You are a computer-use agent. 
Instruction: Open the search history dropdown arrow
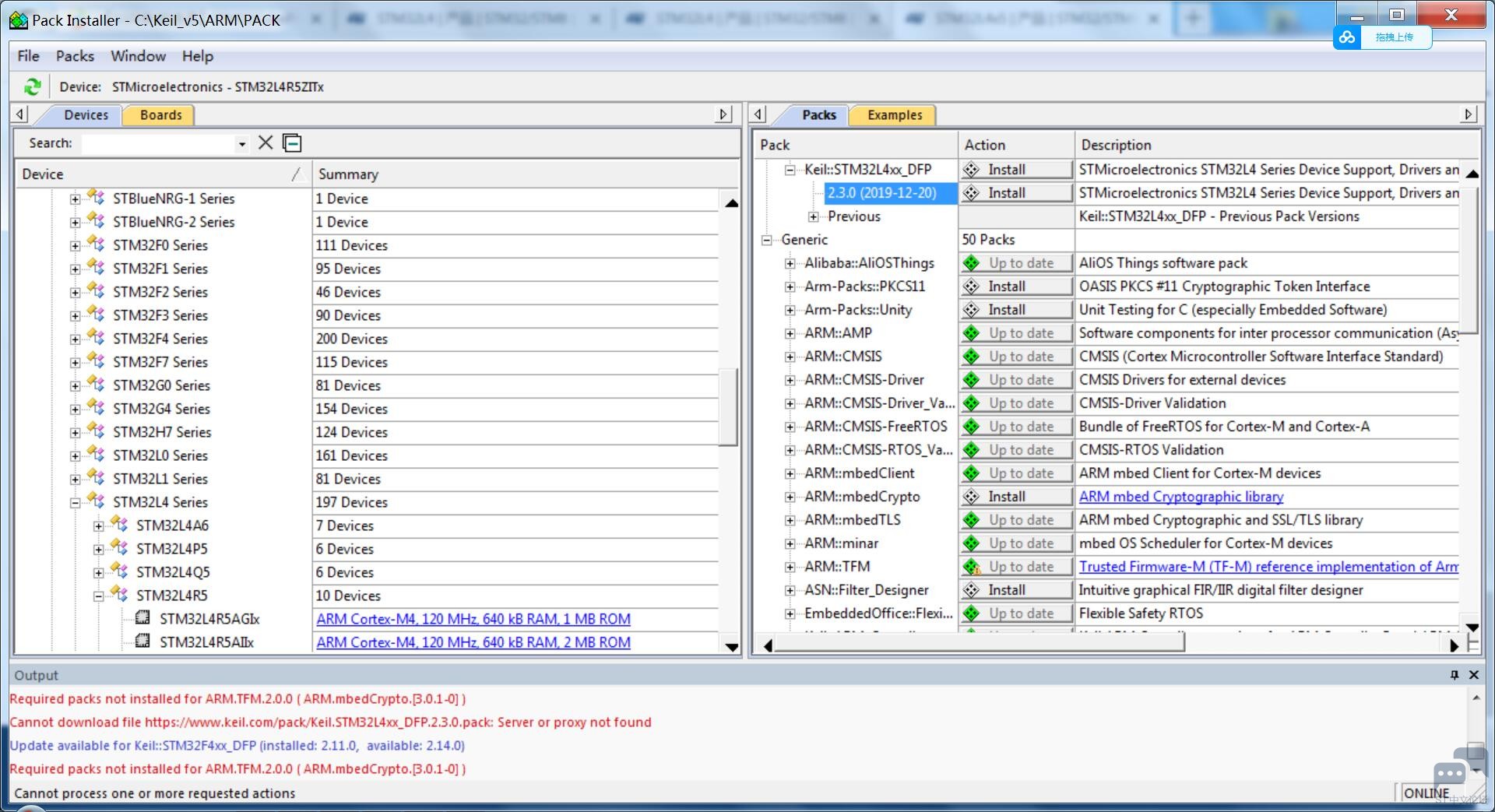click(242, 144)
